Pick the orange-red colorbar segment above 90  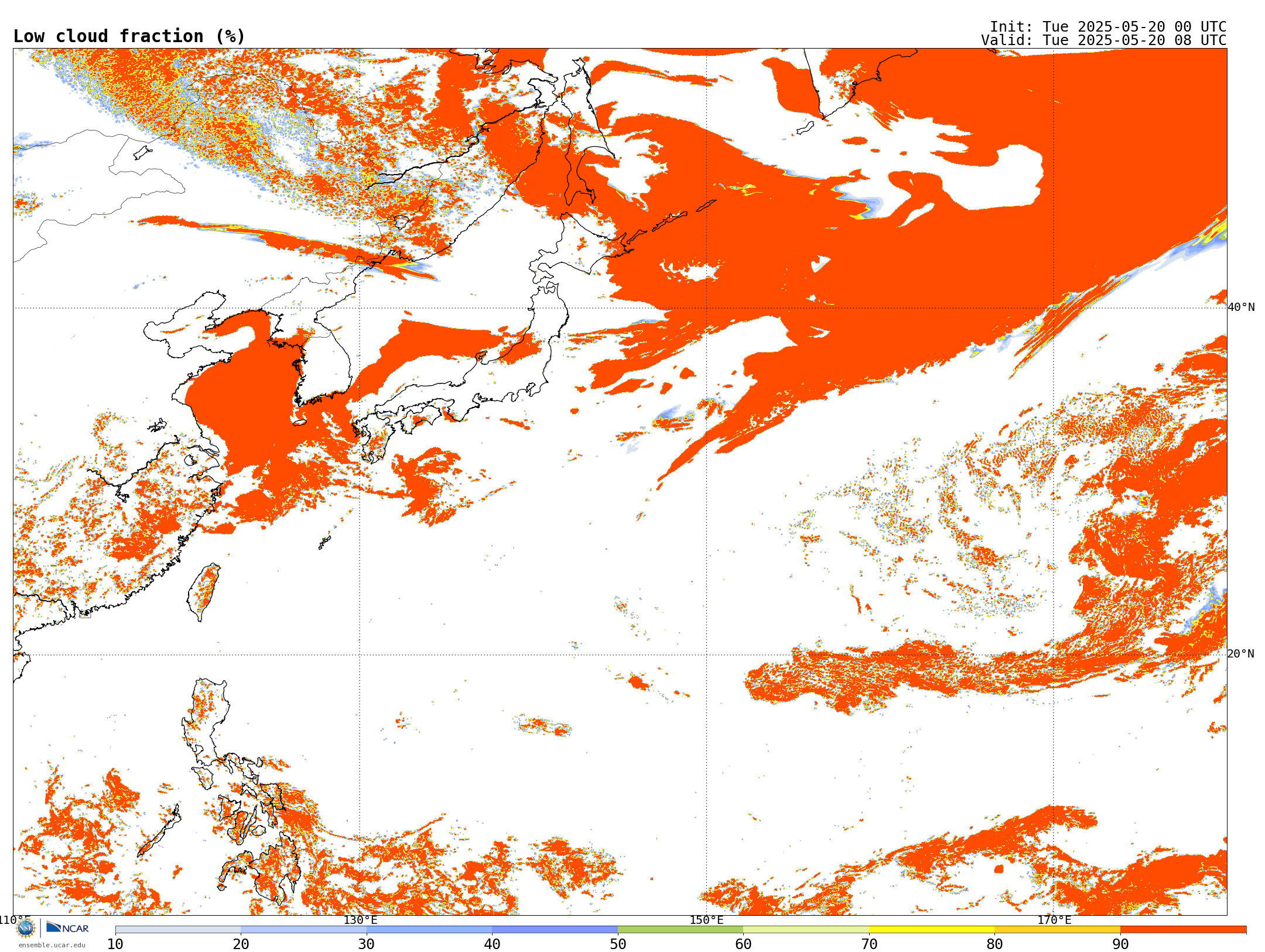1183,930
